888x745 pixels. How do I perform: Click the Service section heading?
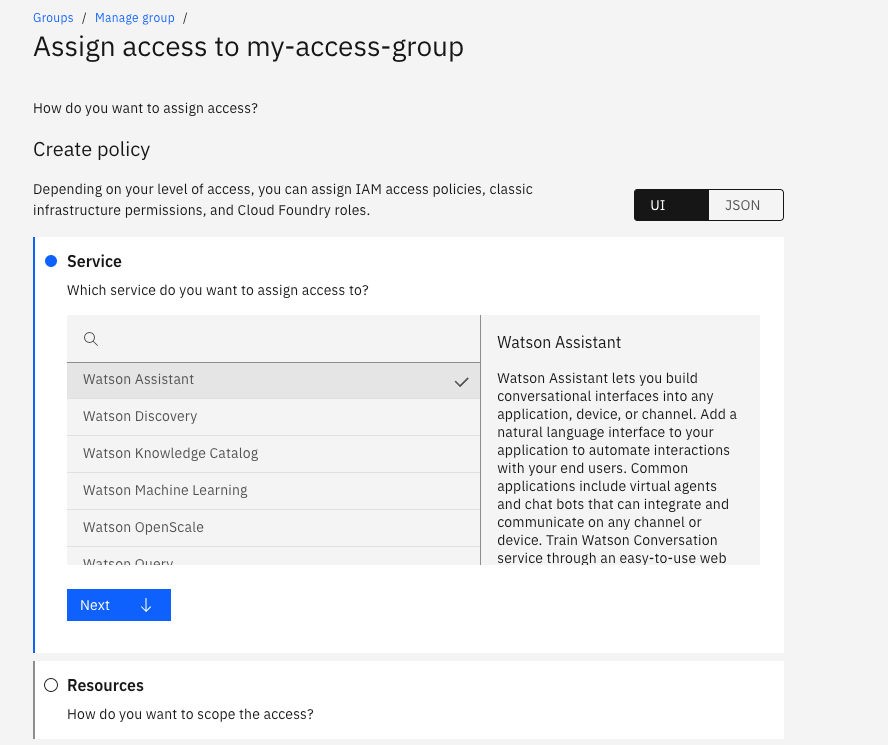pos(94,261)
